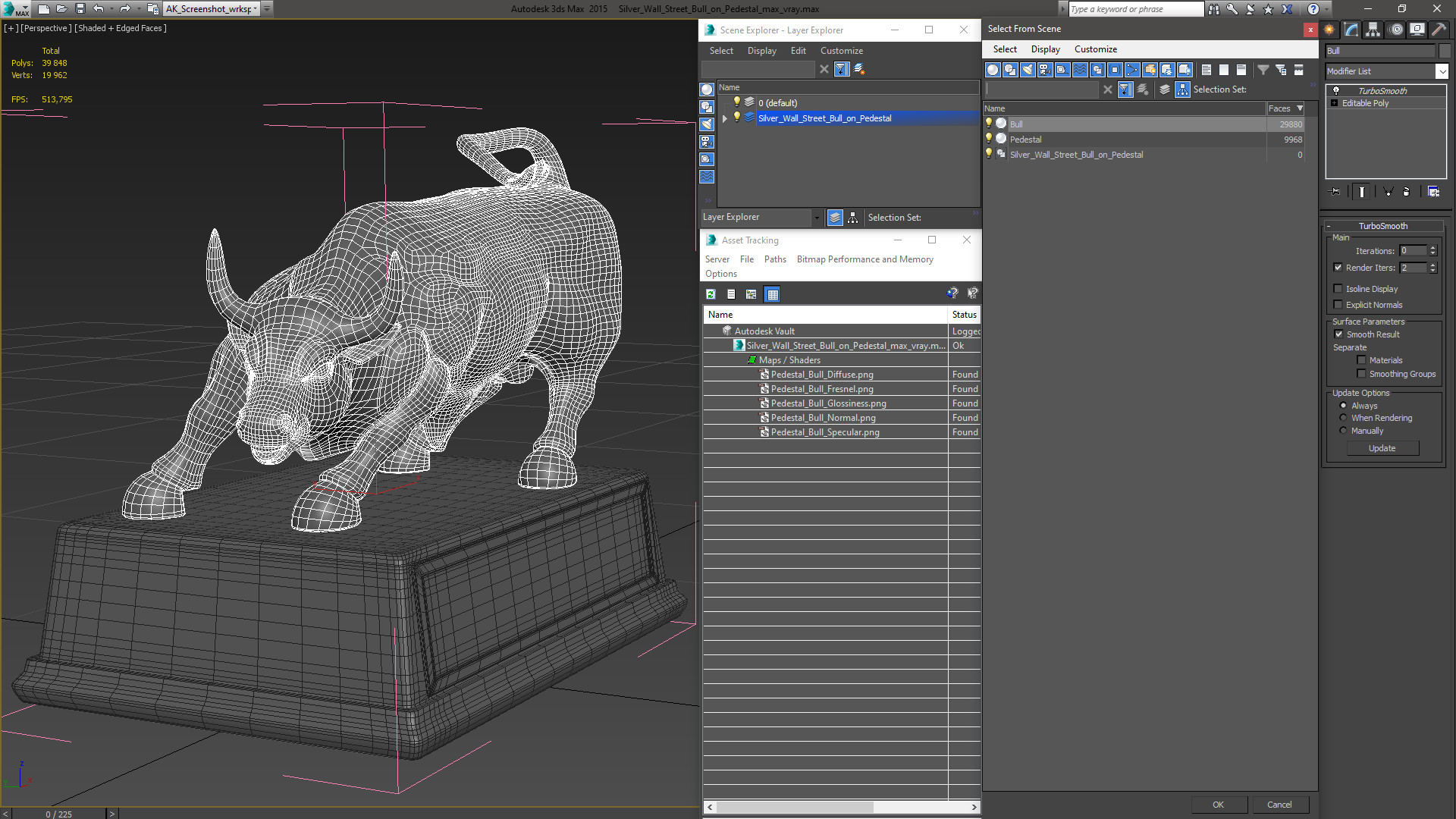Image resolution: width=1456 pixels, height=819 pixels.
Task: Switch Select From Scene to sort by hierarchy
Action: click(x=1182, y=89)
